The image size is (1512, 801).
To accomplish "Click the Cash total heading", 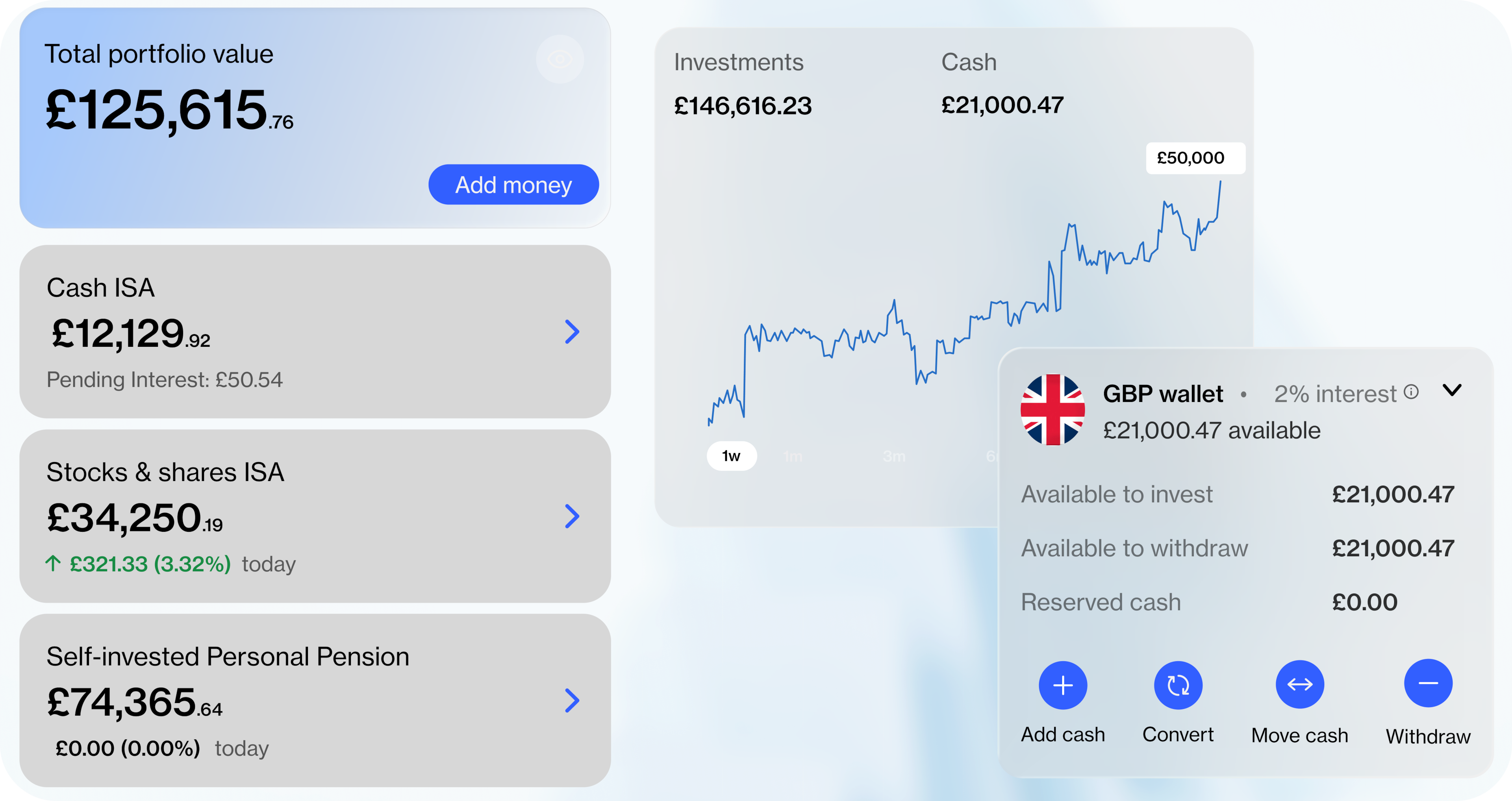I will (969, 62).
